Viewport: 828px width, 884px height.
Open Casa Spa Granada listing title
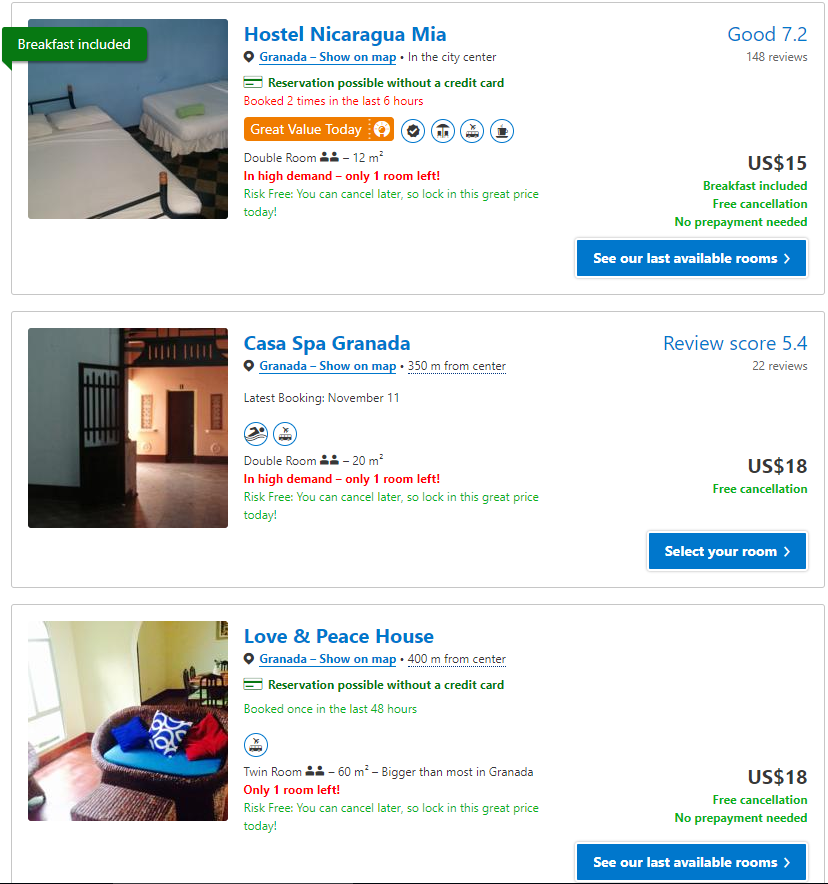pos(327,343)
